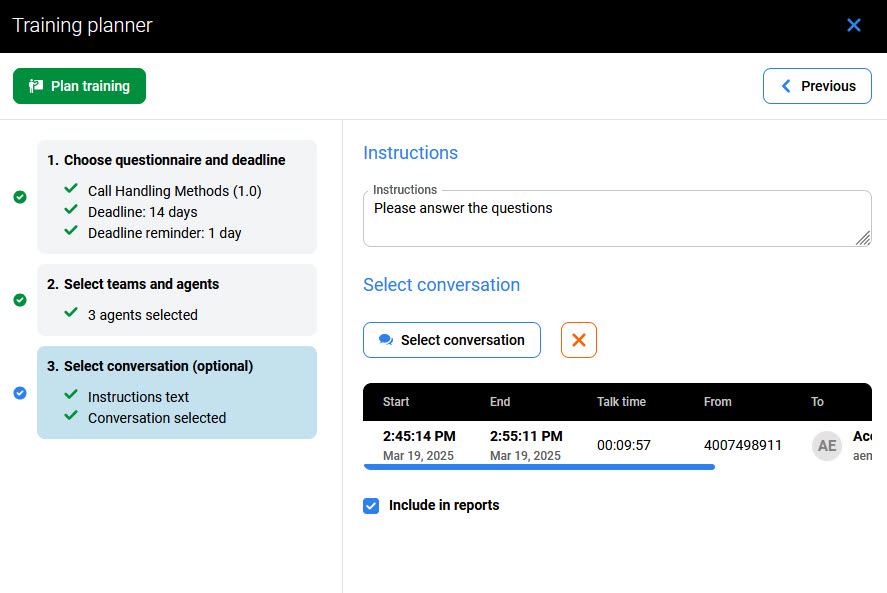The image size is (887, 593).
Task: Click the Select conversation button
Action: 452,340
